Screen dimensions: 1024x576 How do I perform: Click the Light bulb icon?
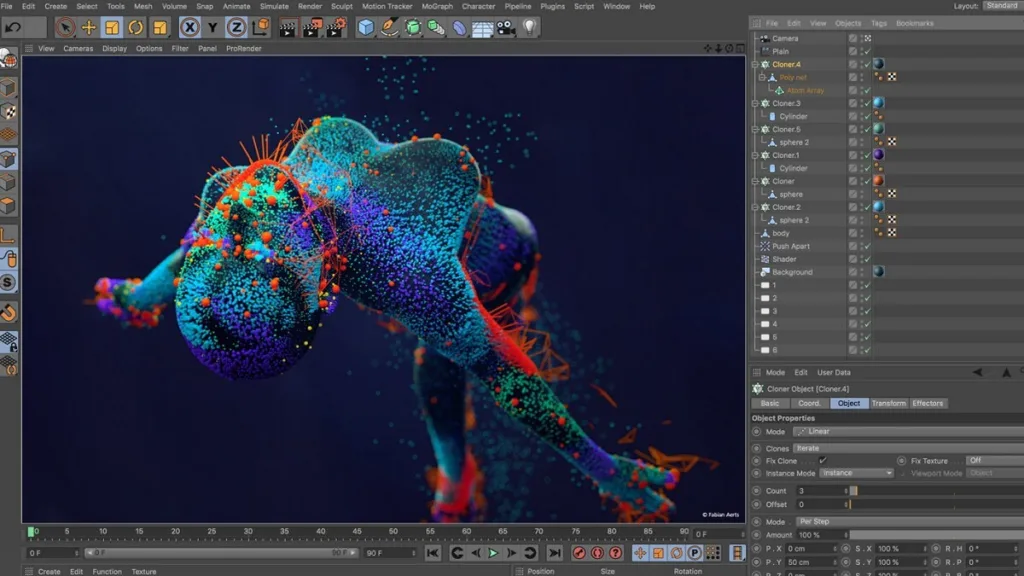pos(529,27)
